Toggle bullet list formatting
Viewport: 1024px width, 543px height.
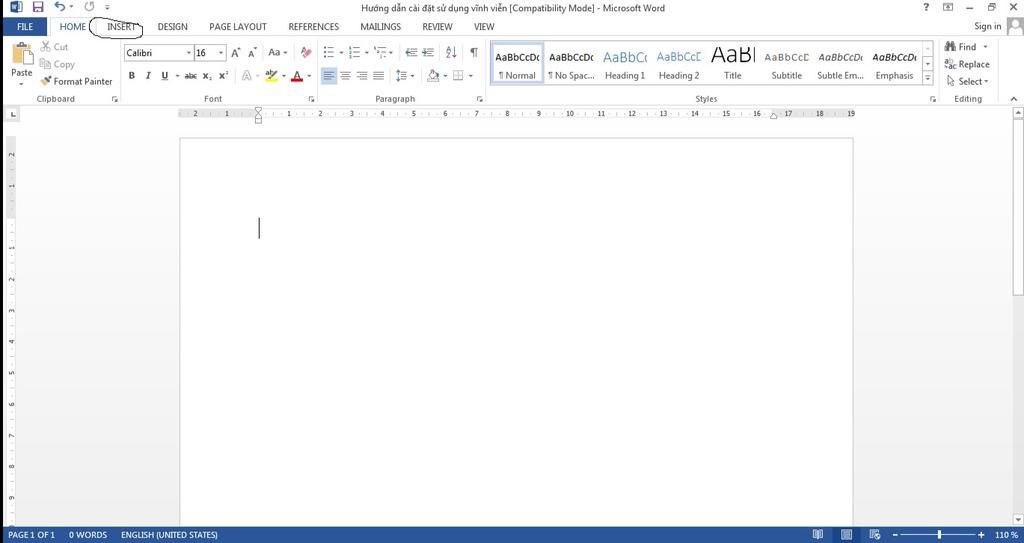tap(328, 52)
